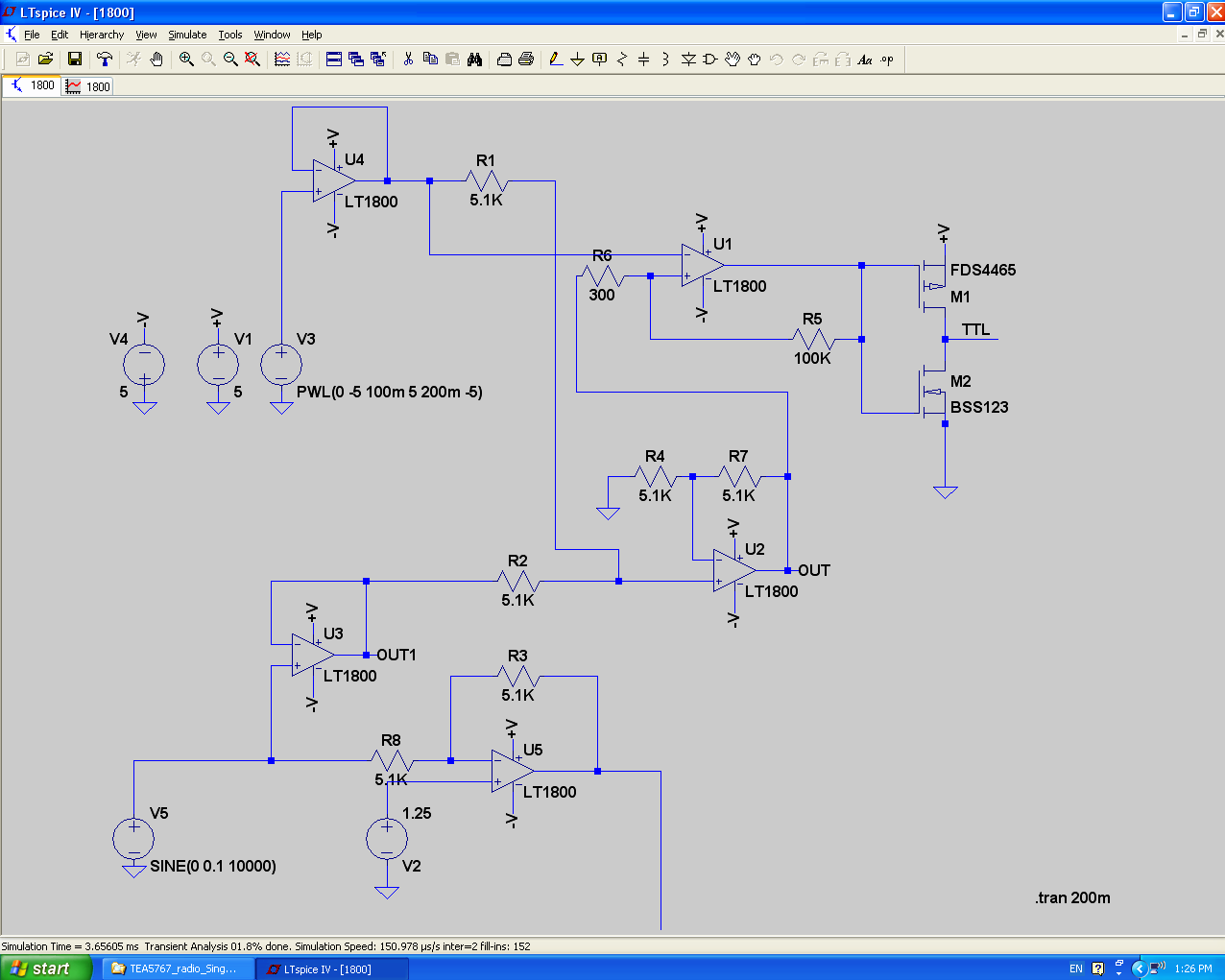Open the Help menu
Viewport: 1225px width, 980px height.
click(312, 35)
